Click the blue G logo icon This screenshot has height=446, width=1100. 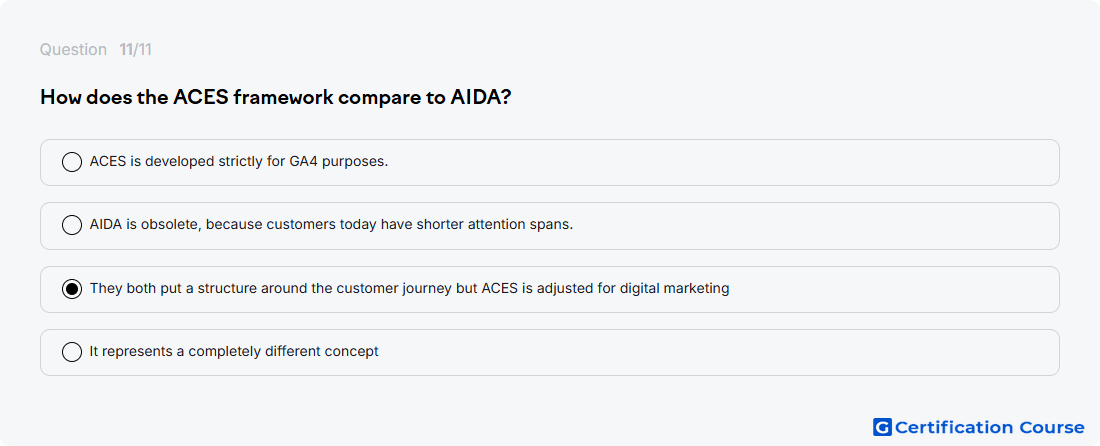(x=882, y=427)
